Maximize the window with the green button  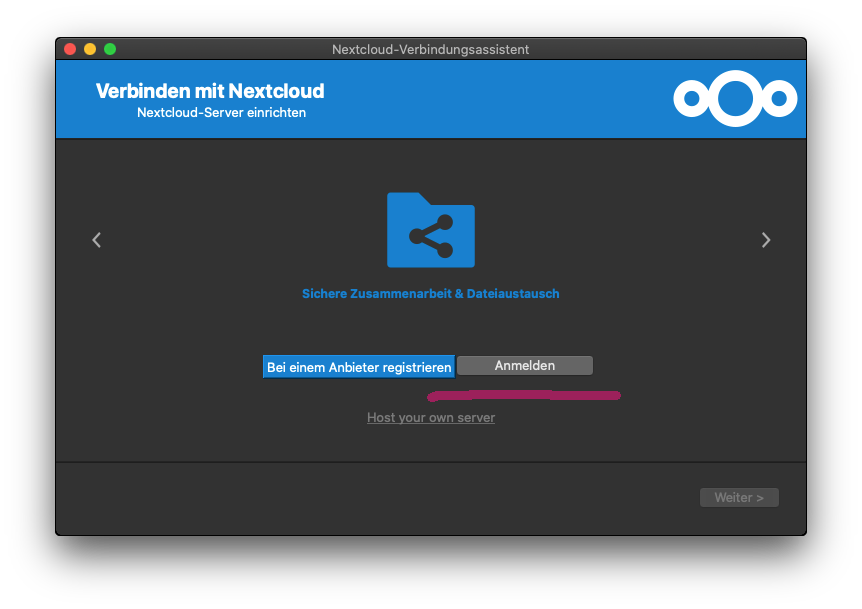110,49
